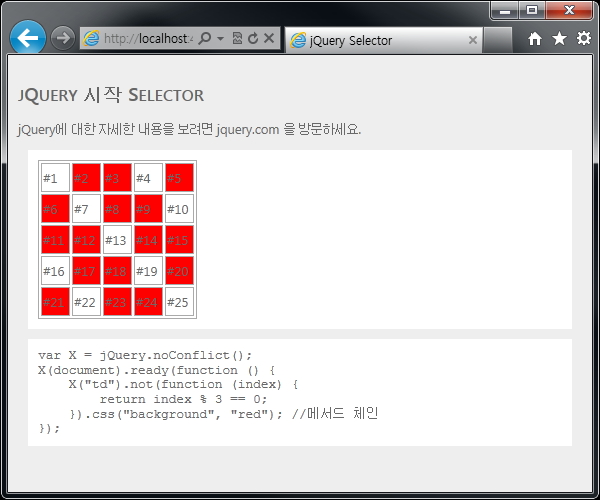This screenshot has width=600, height=500.
Task: Click red cell #8
Action: [117, 208]
